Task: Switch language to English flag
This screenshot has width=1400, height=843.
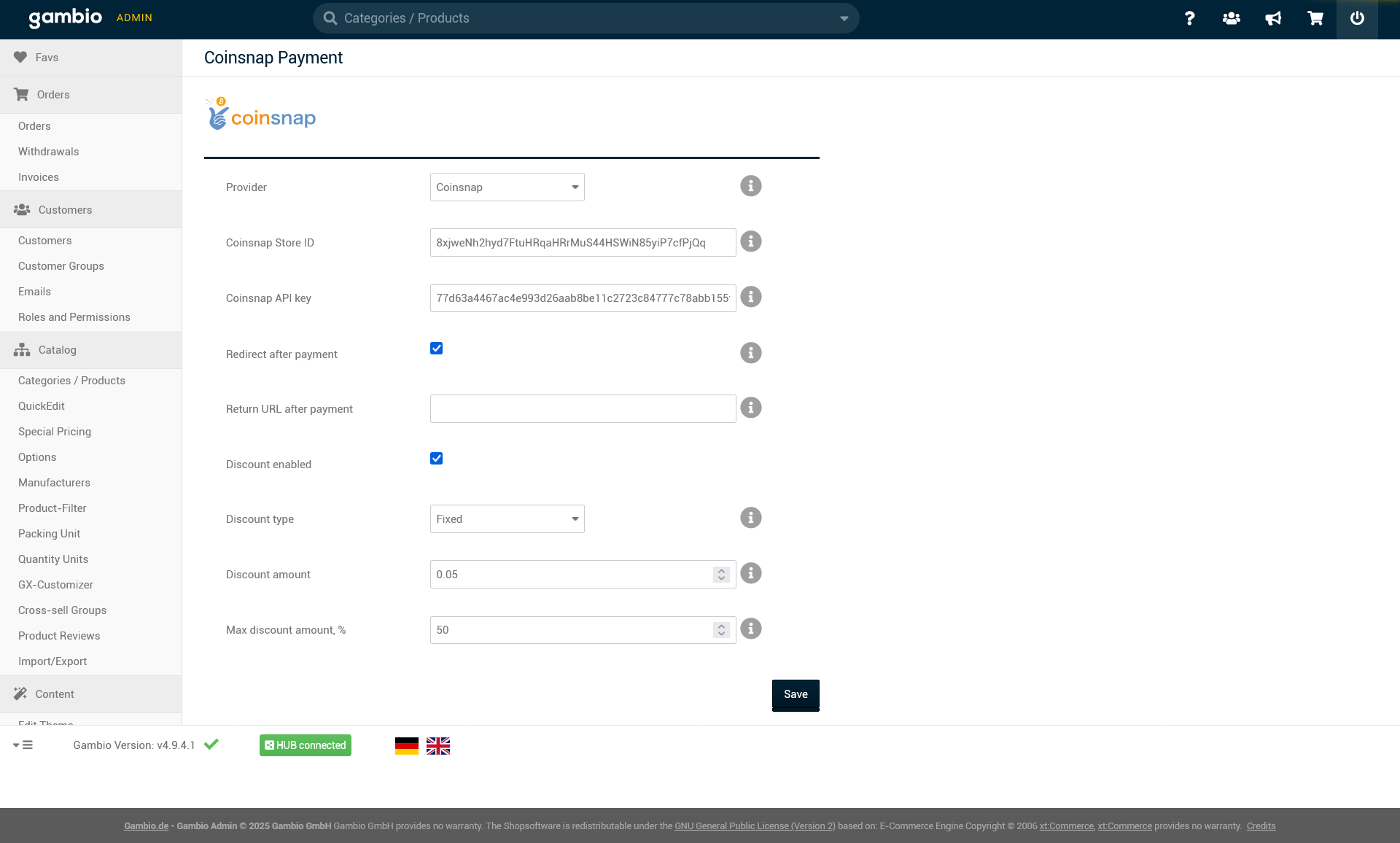Action: pos(438,746)
